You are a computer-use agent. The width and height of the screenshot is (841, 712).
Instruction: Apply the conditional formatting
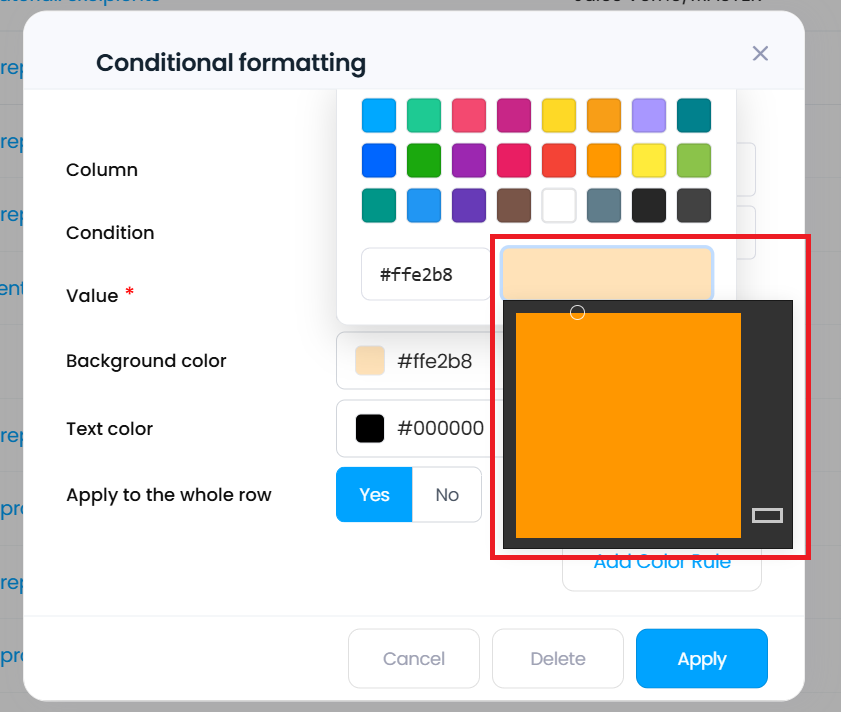tap(702, 659)
